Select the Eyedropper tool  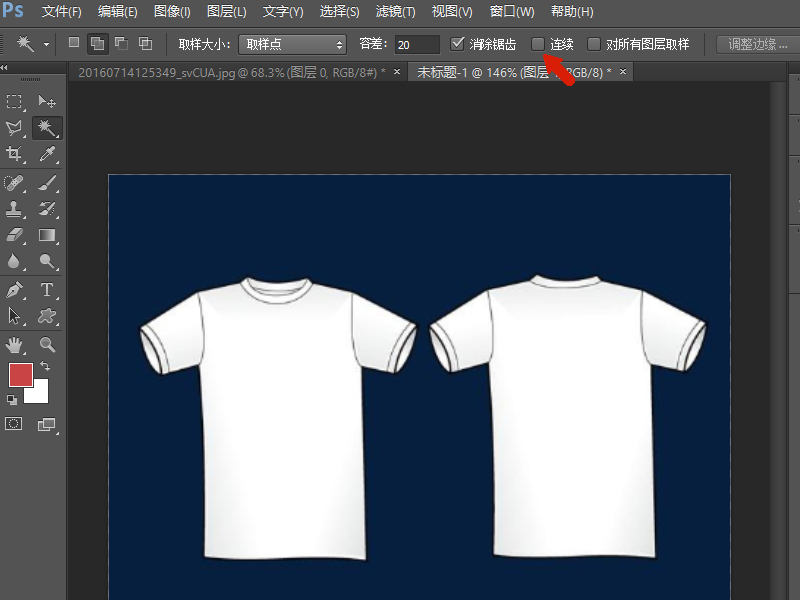pyautogui.click(x=46, y=154)
